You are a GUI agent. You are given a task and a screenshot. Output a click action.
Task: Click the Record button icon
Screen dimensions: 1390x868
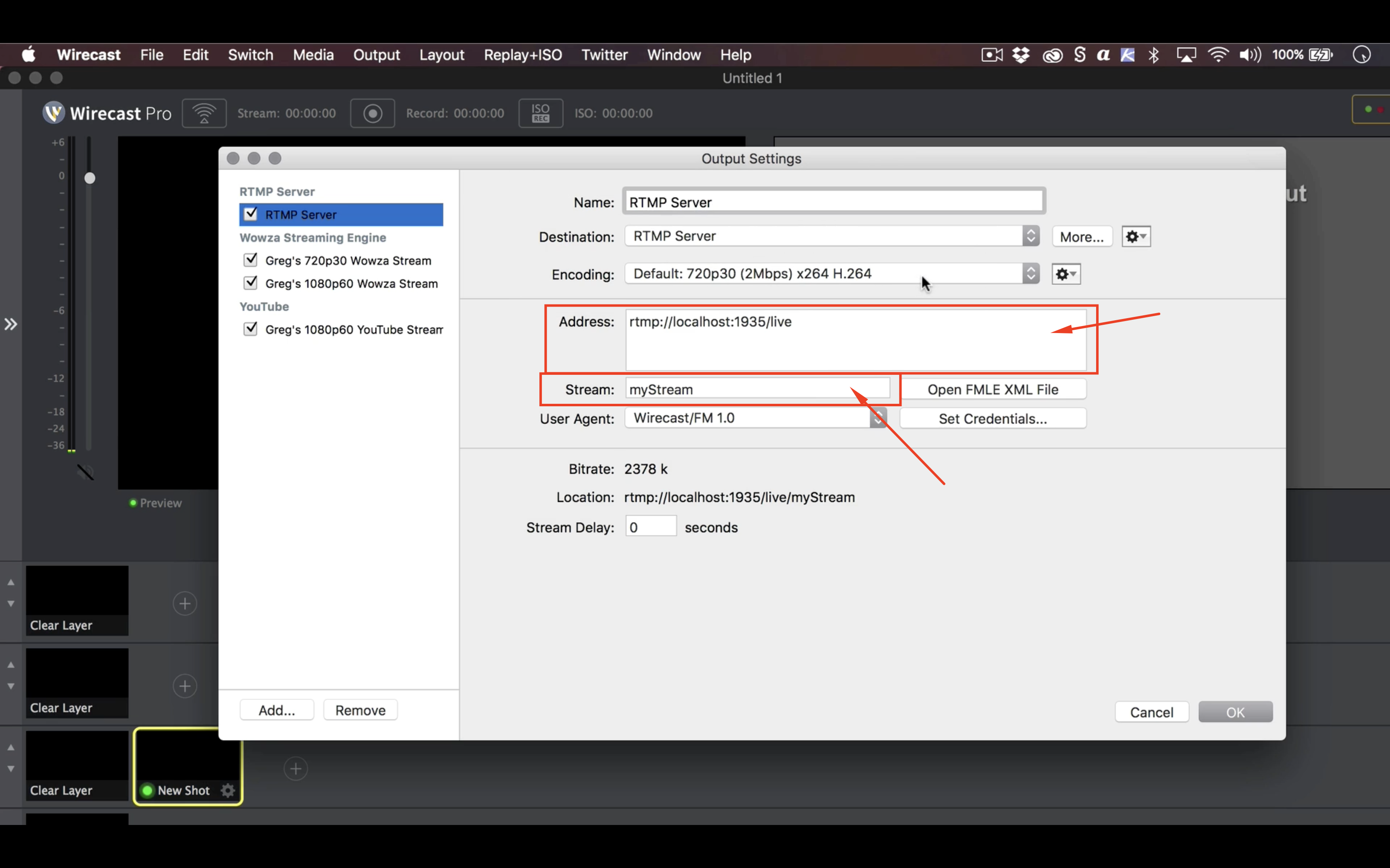(x=372, y=113)
